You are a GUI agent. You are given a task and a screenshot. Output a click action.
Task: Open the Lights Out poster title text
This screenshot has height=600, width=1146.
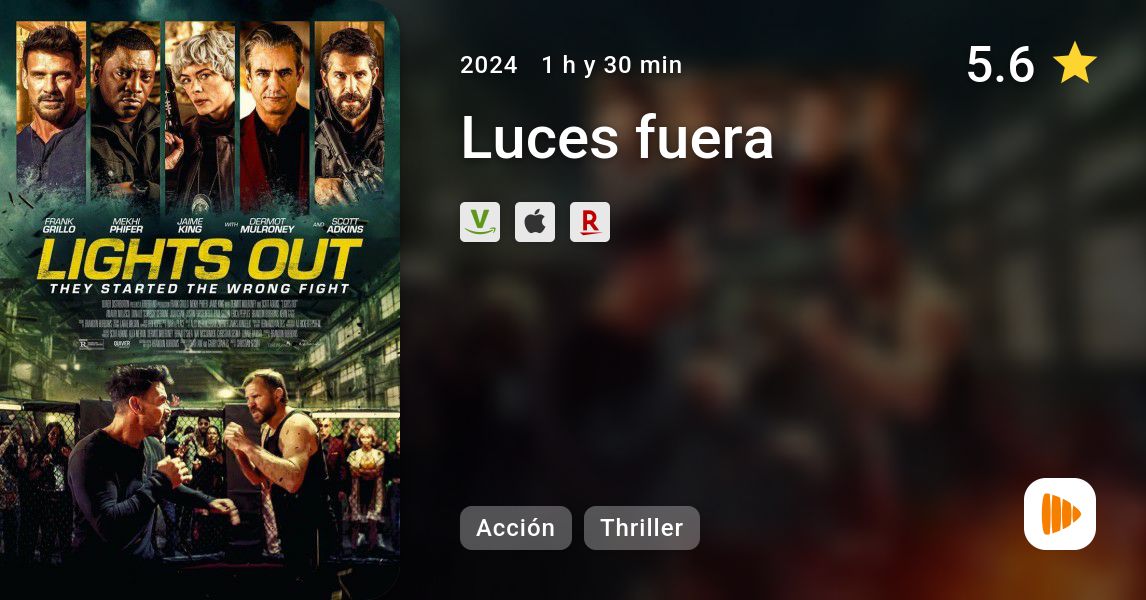pos(199,260)
